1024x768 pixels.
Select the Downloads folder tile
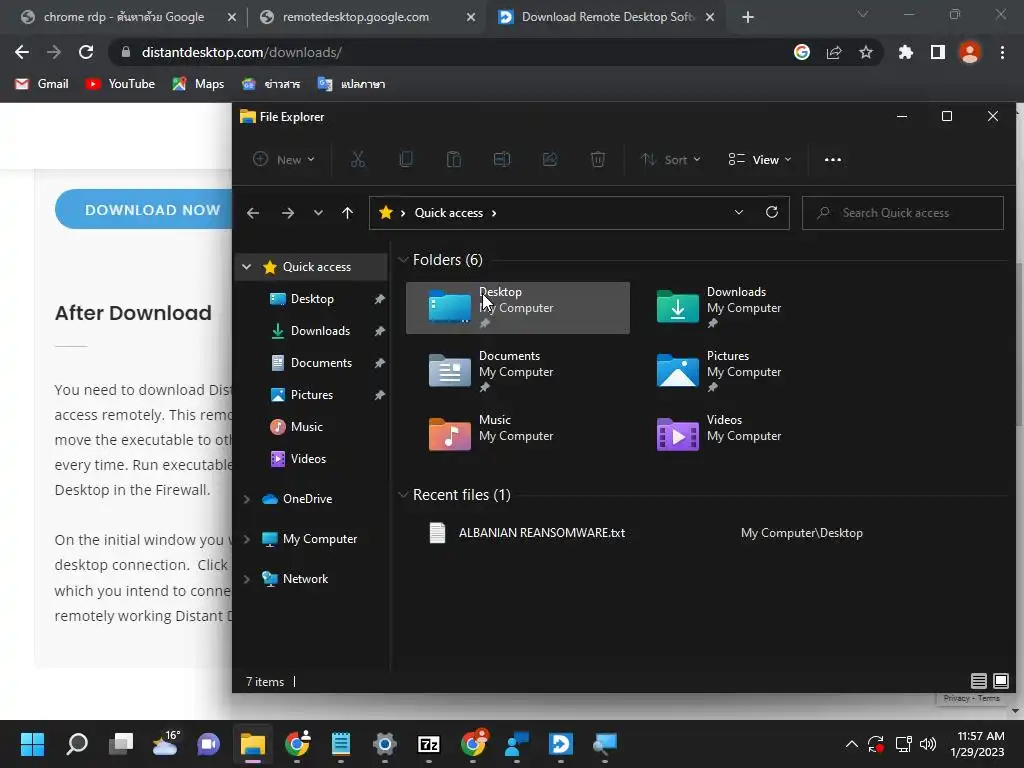point(745,308)
